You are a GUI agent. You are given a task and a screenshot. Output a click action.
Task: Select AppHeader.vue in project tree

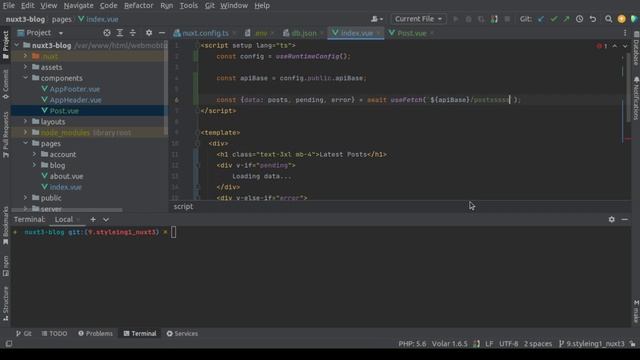76,100
